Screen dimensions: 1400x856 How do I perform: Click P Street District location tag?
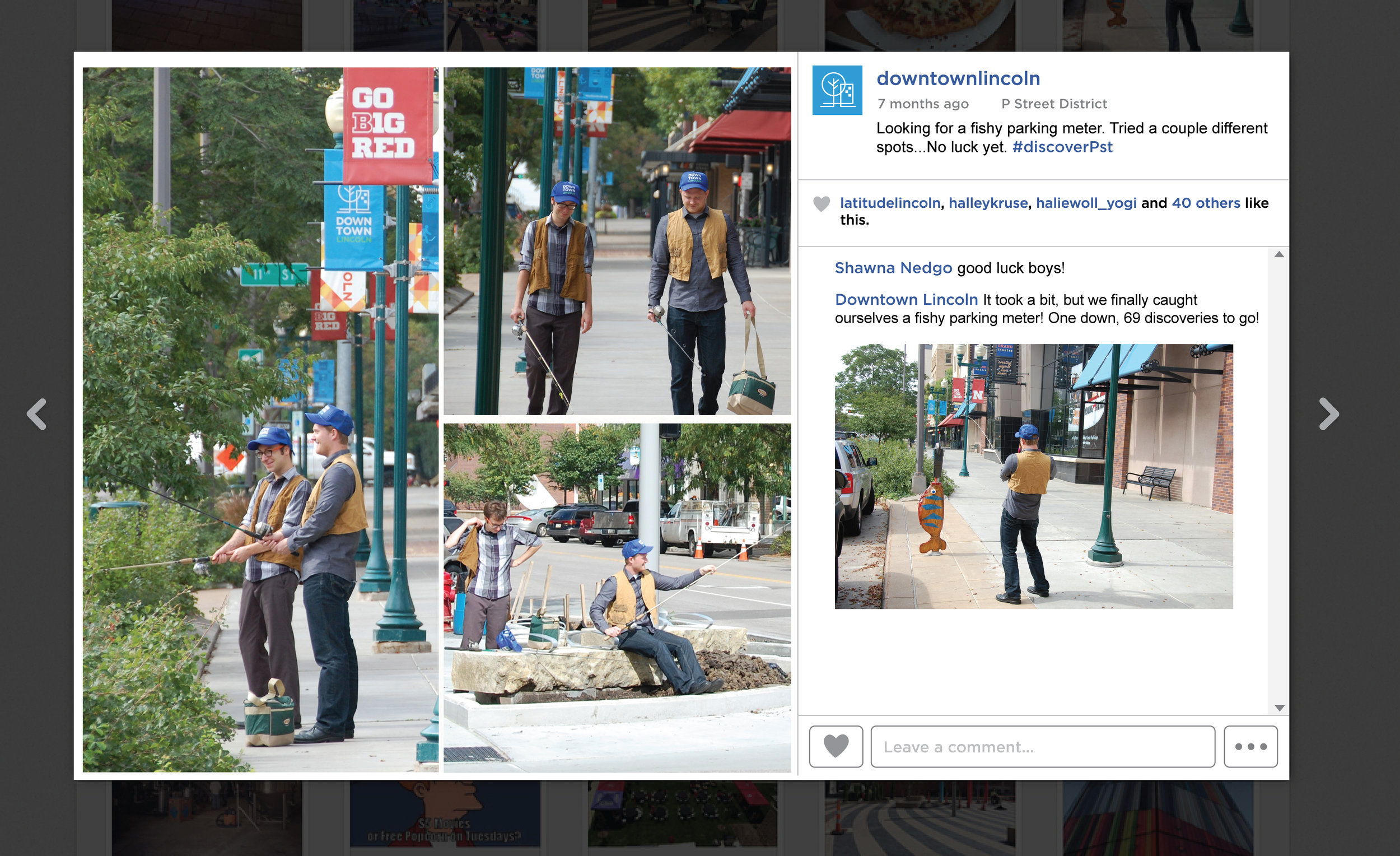(x=1053, y=104)
